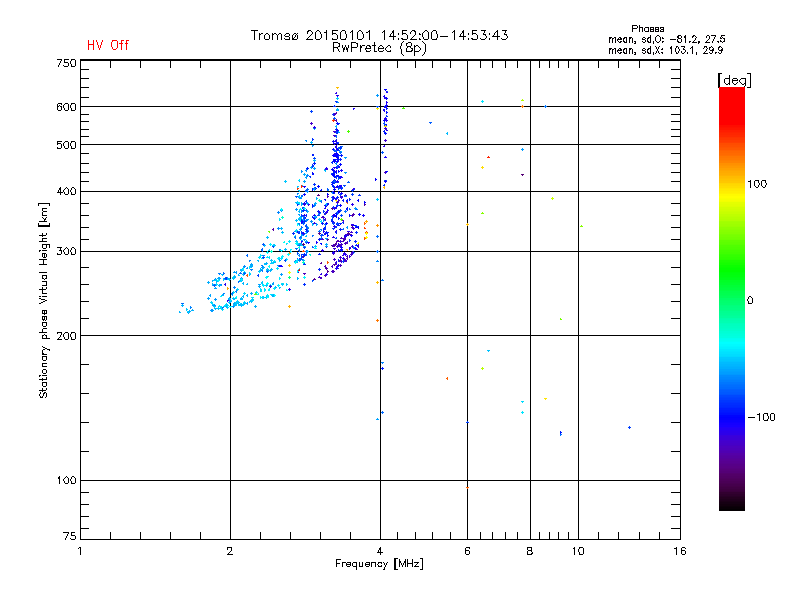The image size is (800, 600).
Task: Click the y-axis tick label "400"
Action: [x=66, y=192]
